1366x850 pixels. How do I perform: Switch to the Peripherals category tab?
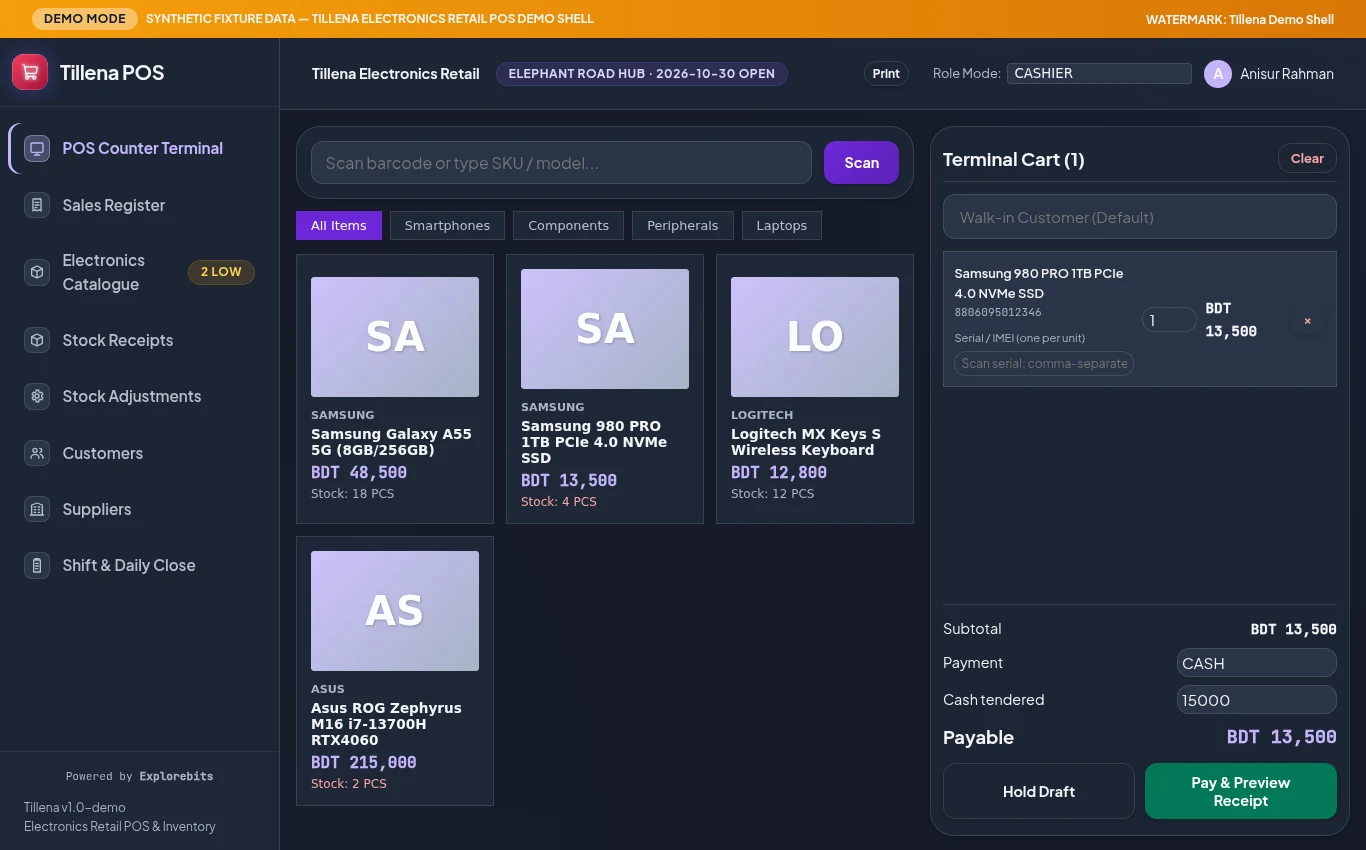pyautogui.click(x=682, y=225)
